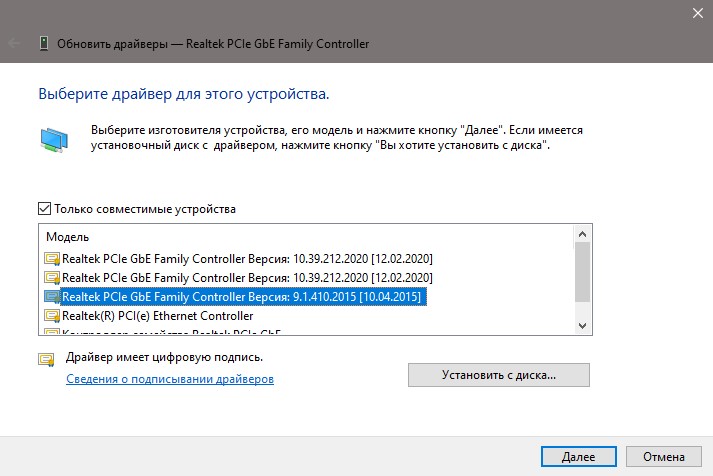The image size is (713, 476).
Task: Click the certificate icon of the selected 9.1.410.2015 driver
Action: pyautogui.click(x=52, y=297)
